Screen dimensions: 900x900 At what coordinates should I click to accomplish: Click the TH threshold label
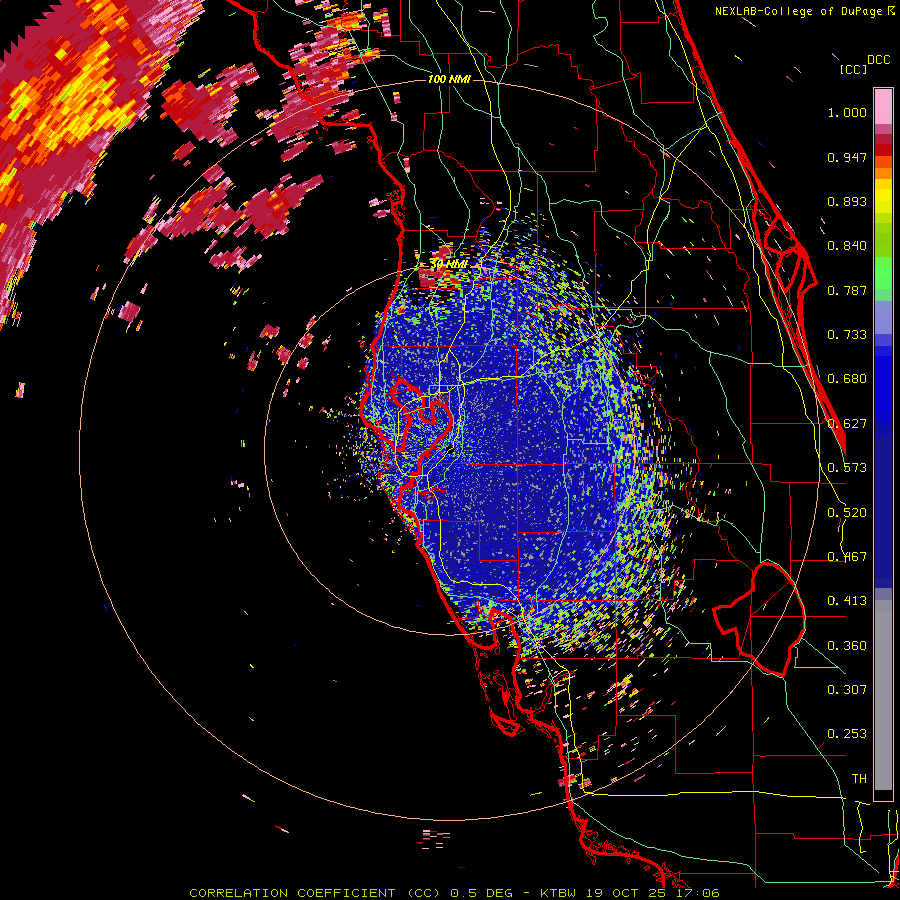tap(859, 779)
